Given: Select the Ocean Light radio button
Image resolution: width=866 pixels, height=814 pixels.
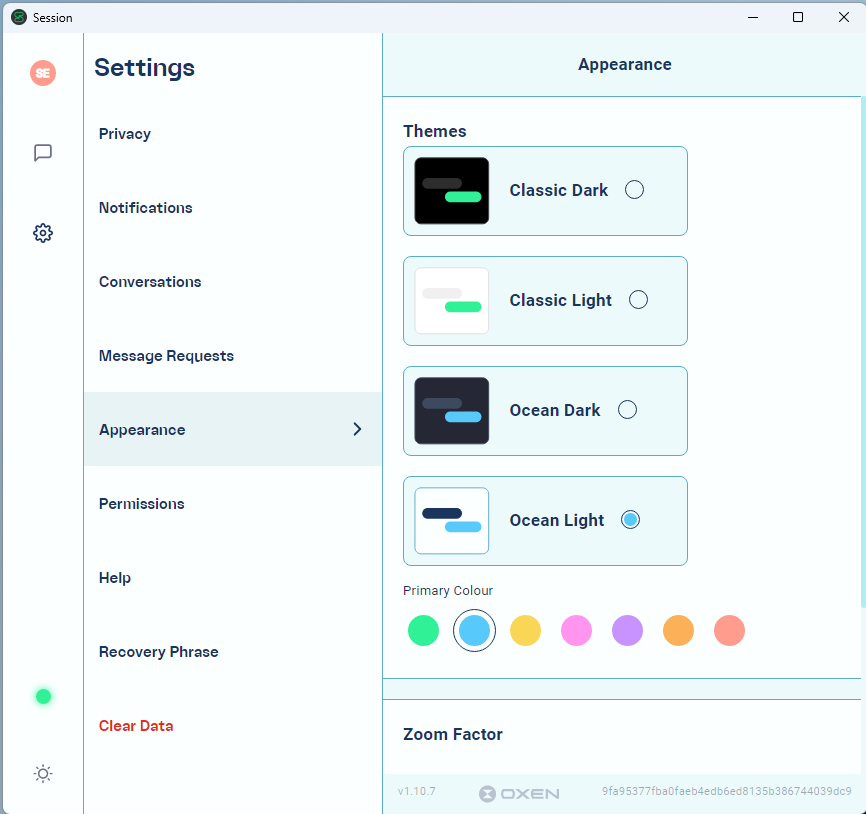Looking at the screenshot, I should pos(630,519).
